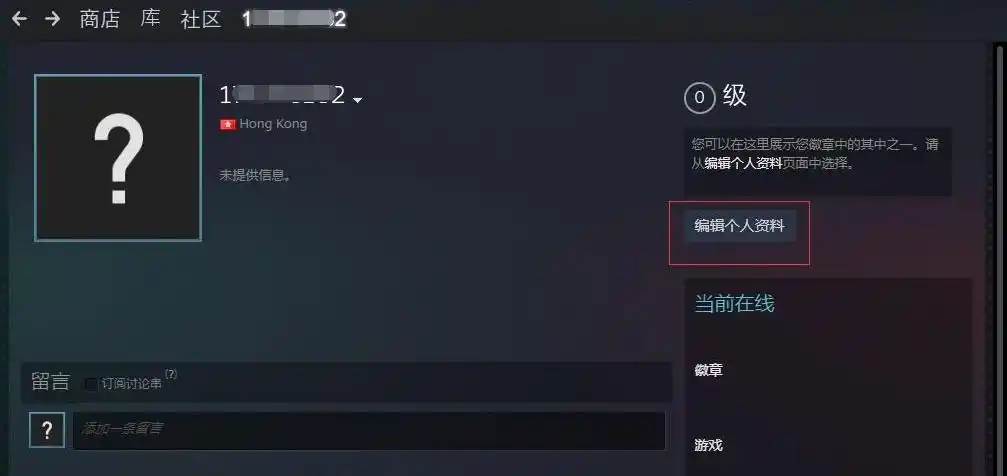Image resolution: width=1007 pixels, height=476 pixels.
Task: Enable the 订阅讨论串 checkbox
Action: point(91,384)
